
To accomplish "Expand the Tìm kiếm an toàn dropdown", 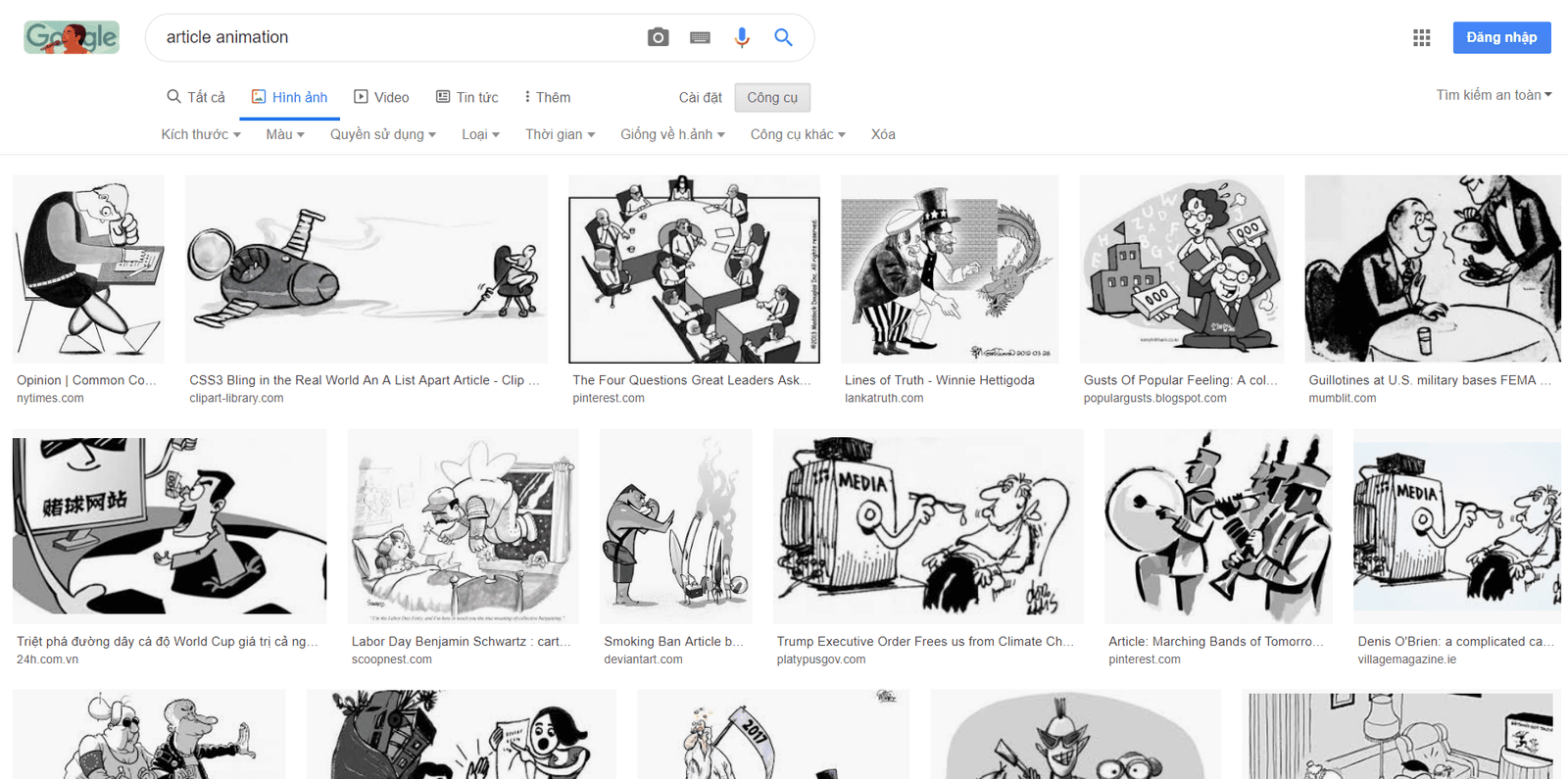I will 1494,95.
